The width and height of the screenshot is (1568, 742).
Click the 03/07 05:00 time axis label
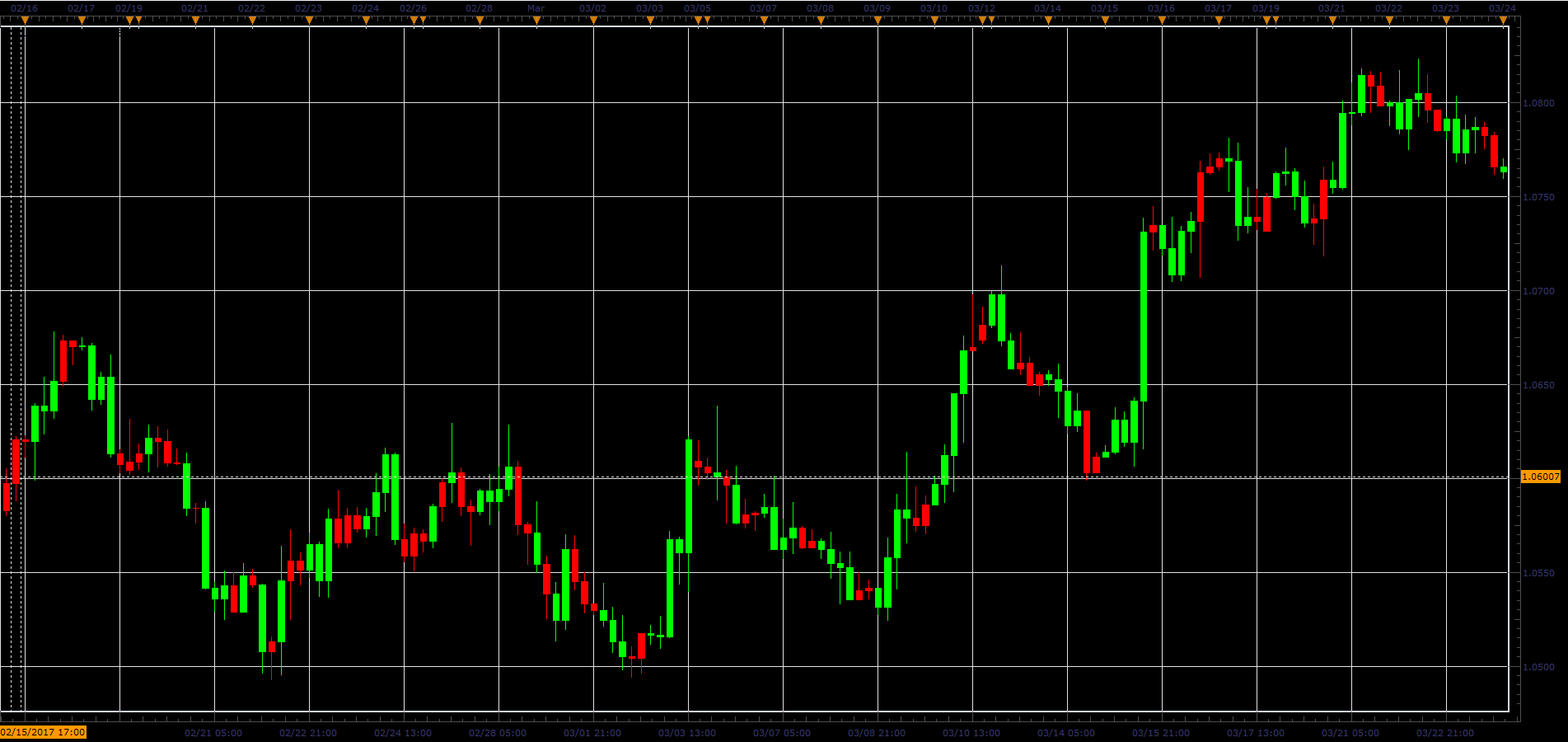tap(782, 733)
